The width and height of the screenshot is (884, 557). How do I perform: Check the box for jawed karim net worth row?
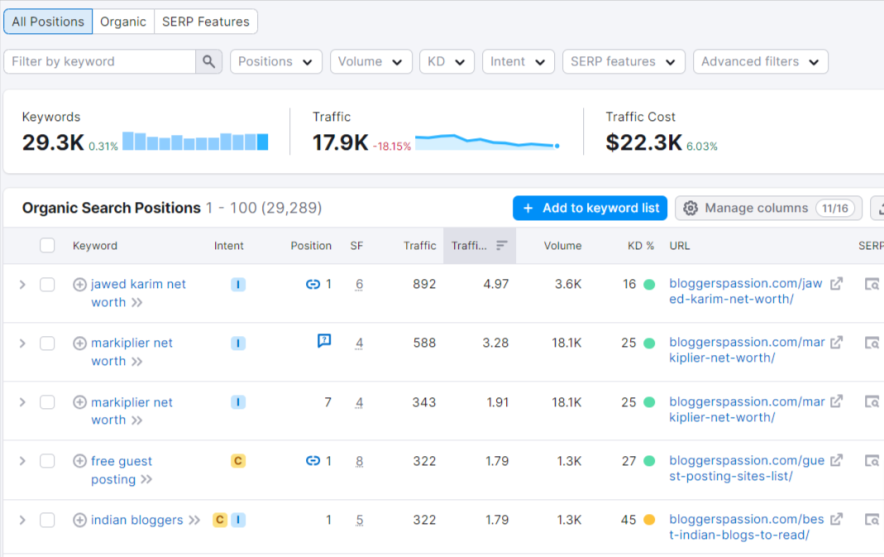pyautogui.click(x=47, y=285)
